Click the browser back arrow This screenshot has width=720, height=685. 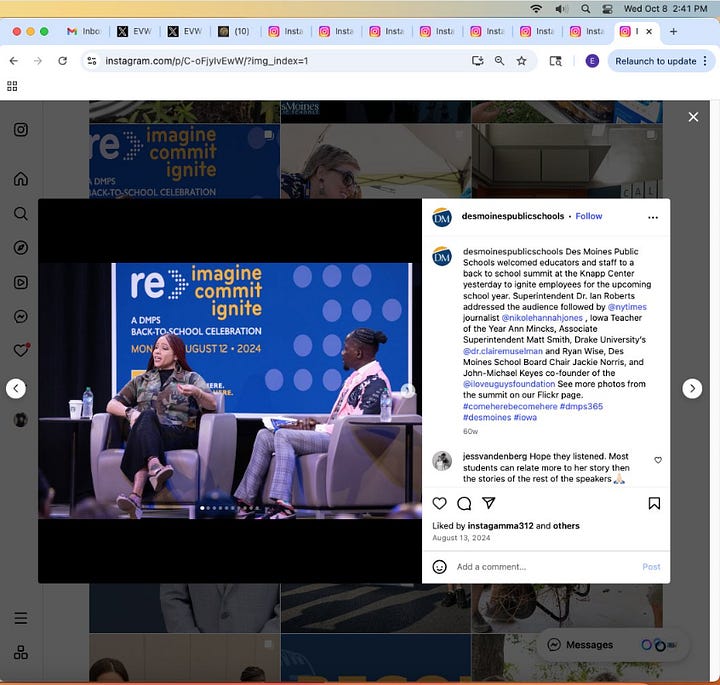coord(14,61)
